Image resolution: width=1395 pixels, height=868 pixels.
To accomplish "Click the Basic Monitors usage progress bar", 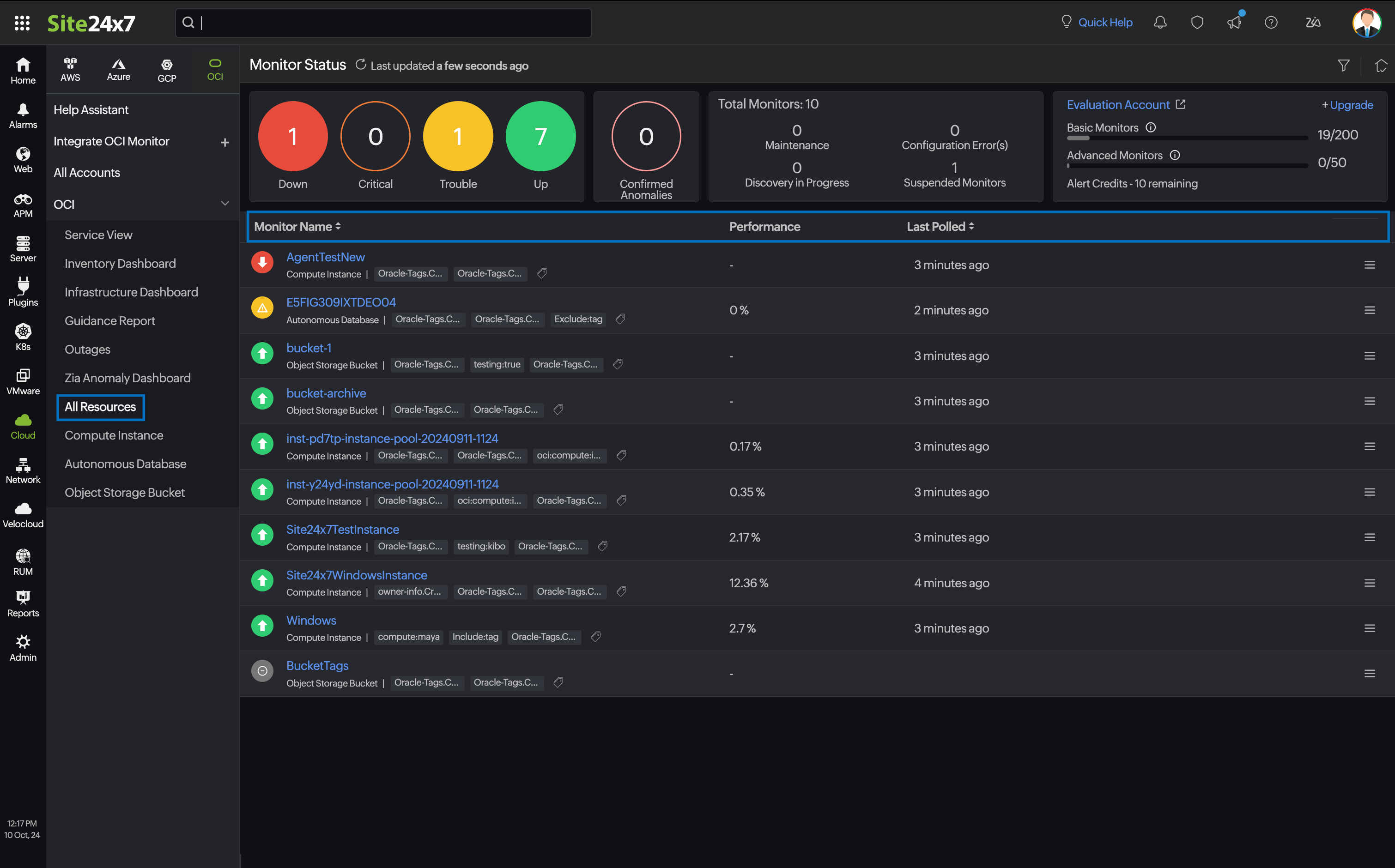I will [1186, 138].
